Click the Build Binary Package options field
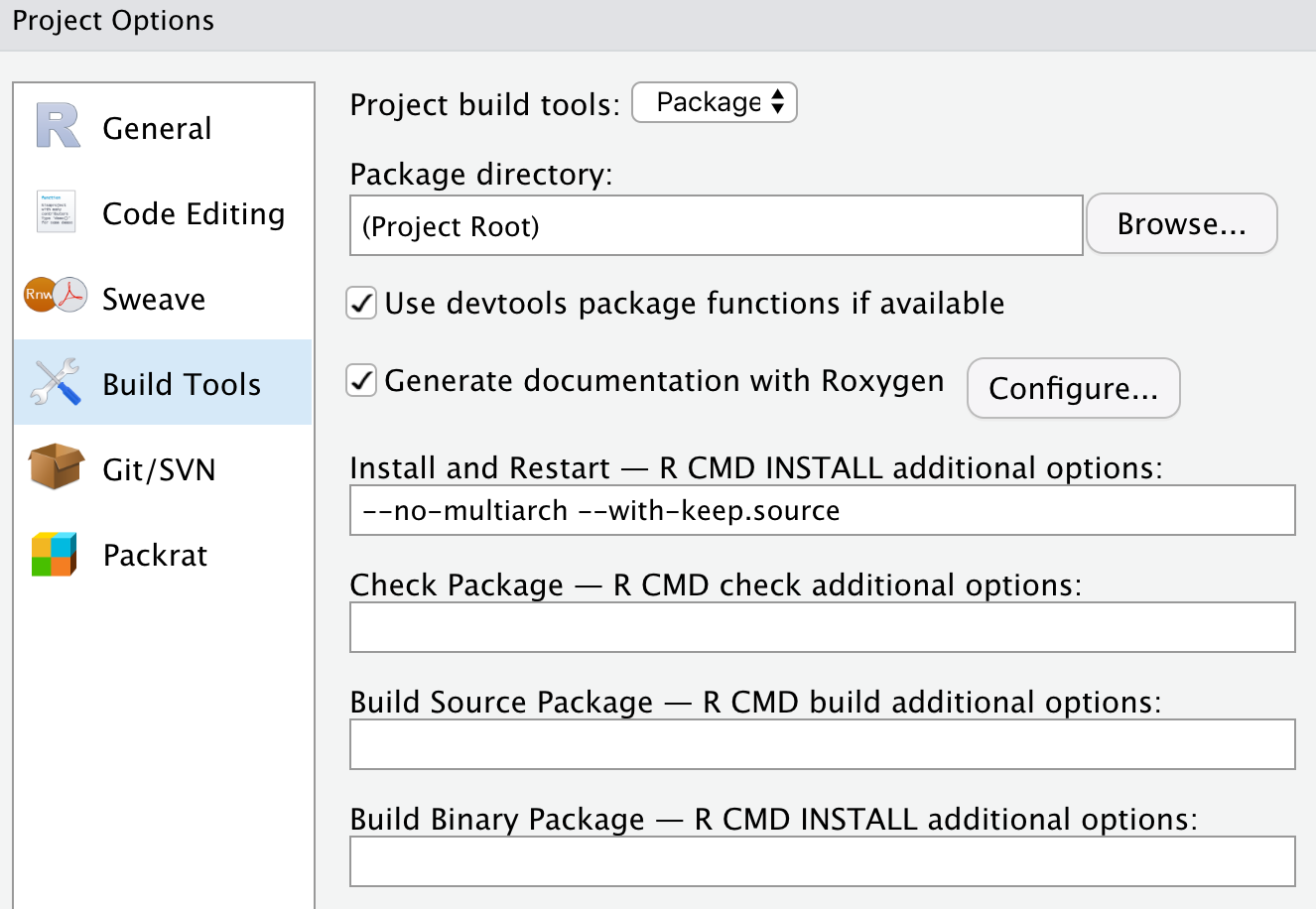This screenshot has width=1316, height=909. [x=822, y=861]
